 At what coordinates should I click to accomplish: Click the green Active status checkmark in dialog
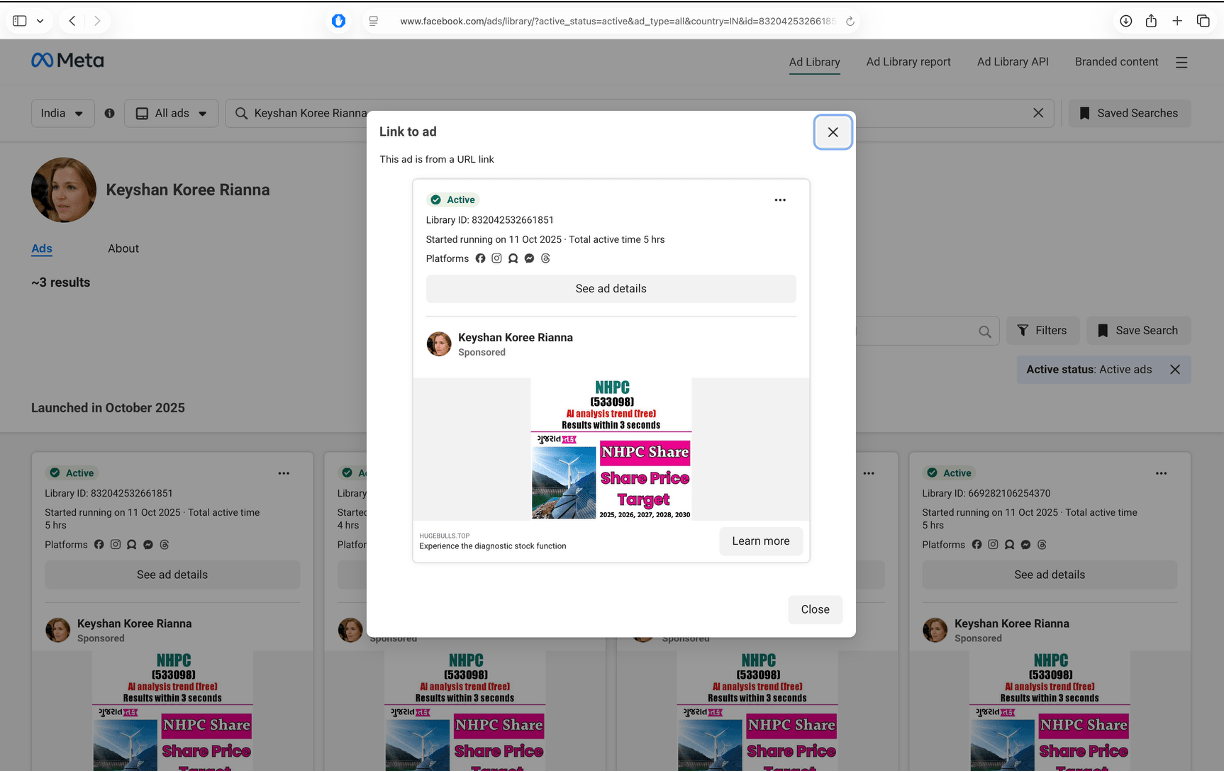[435, 200]
